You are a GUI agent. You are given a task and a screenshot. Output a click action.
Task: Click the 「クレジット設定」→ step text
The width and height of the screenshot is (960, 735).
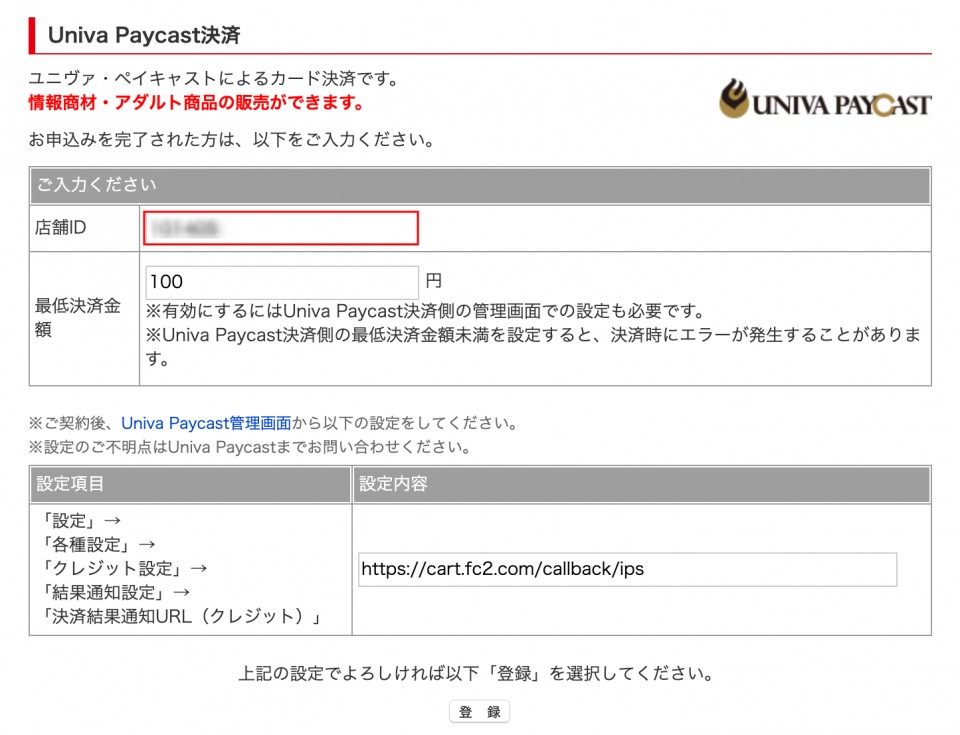pyautogui.click(x=124, y=568)
